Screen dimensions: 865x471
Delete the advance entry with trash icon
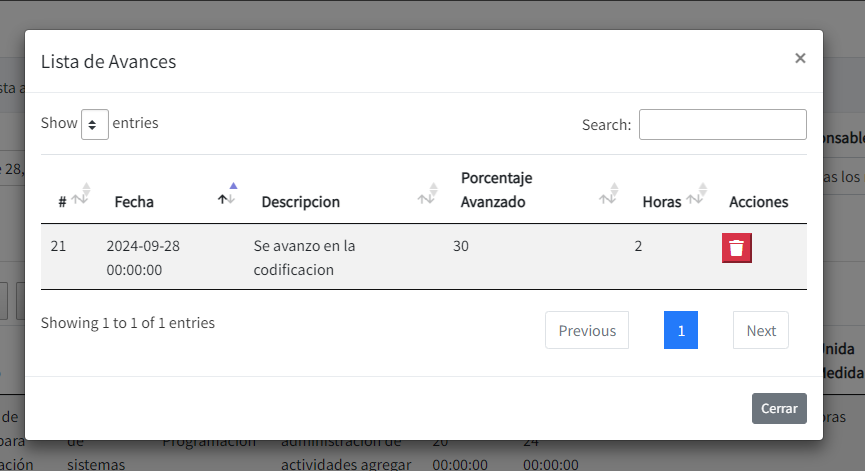coord(736,248)
